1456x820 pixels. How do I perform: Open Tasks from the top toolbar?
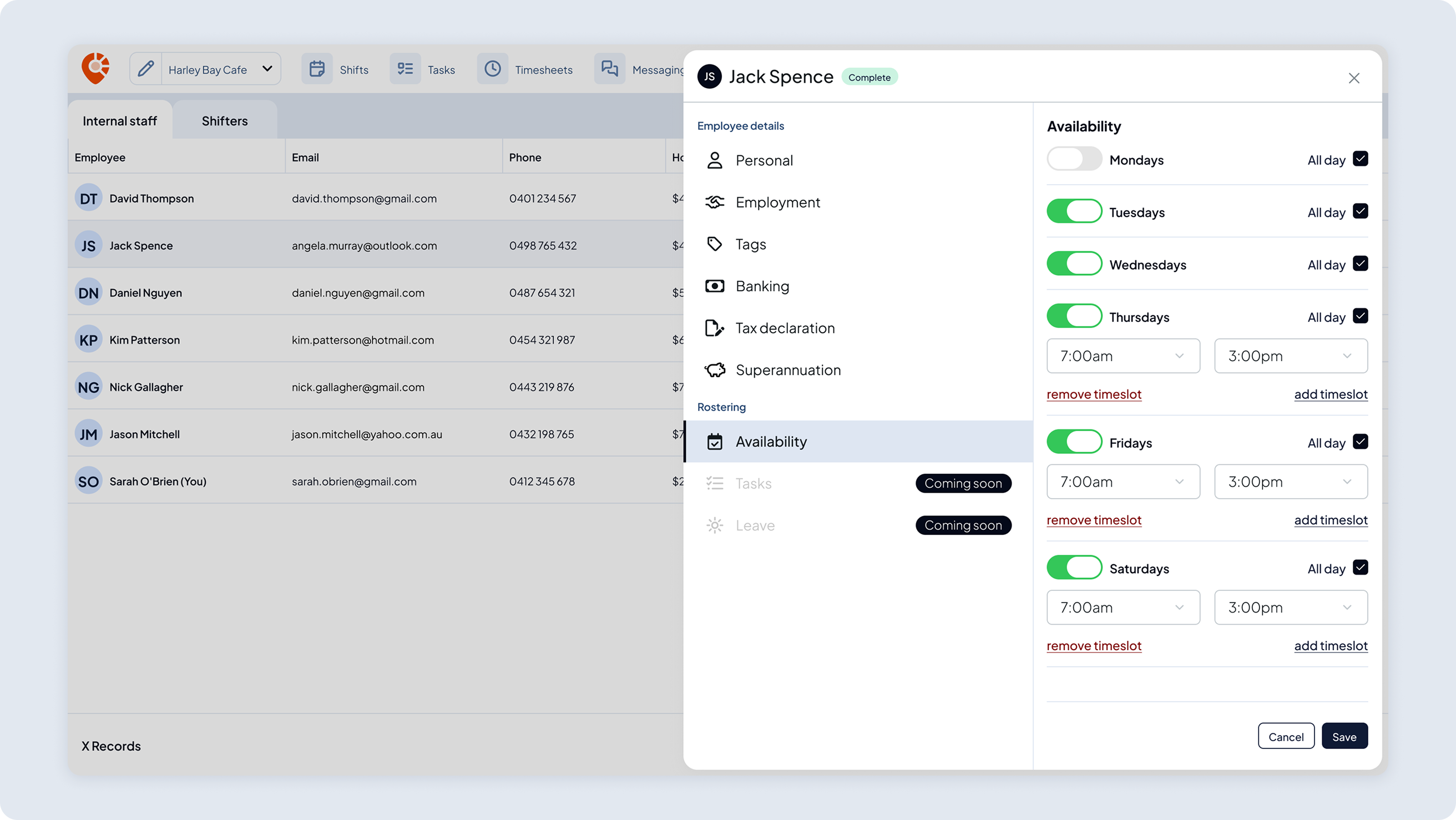coord(405,68)
